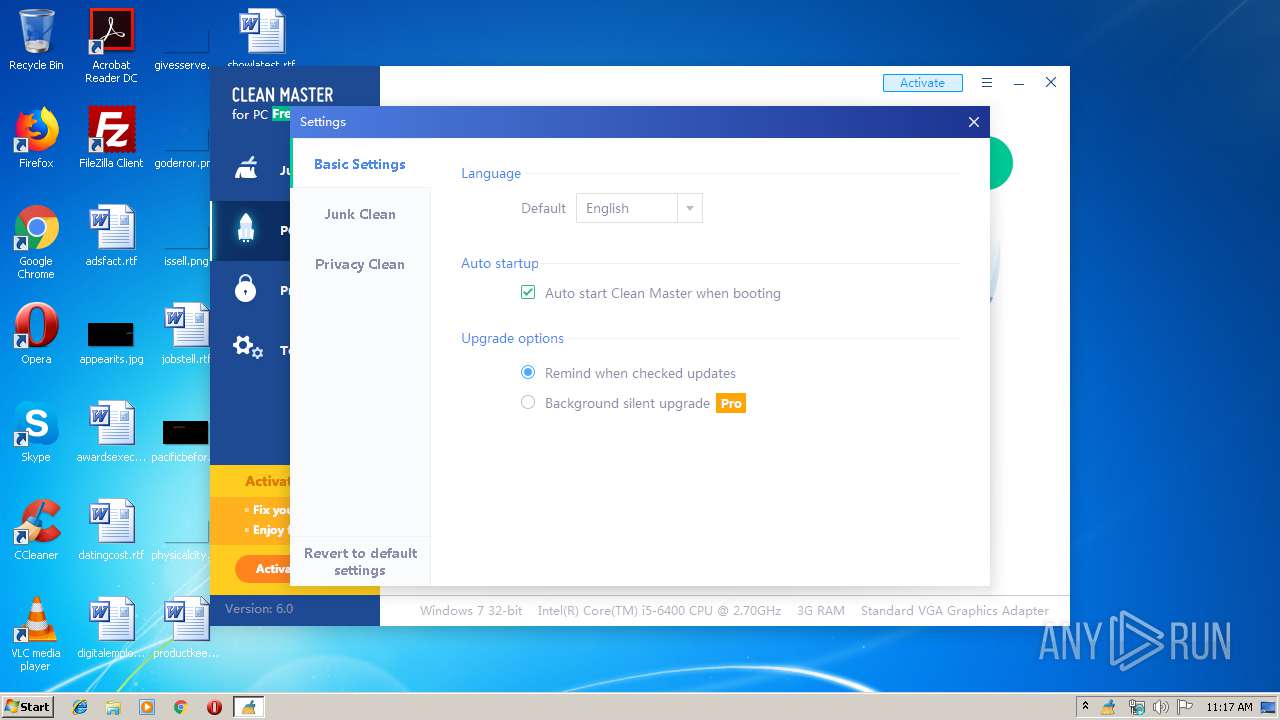Launch VLC media player desktop shortcut
The height and width of the screenshot is (720, 1280).
click(36, 635)
